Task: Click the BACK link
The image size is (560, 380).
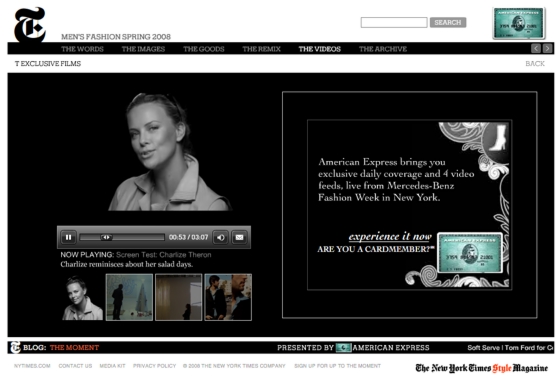Action: 535,64
